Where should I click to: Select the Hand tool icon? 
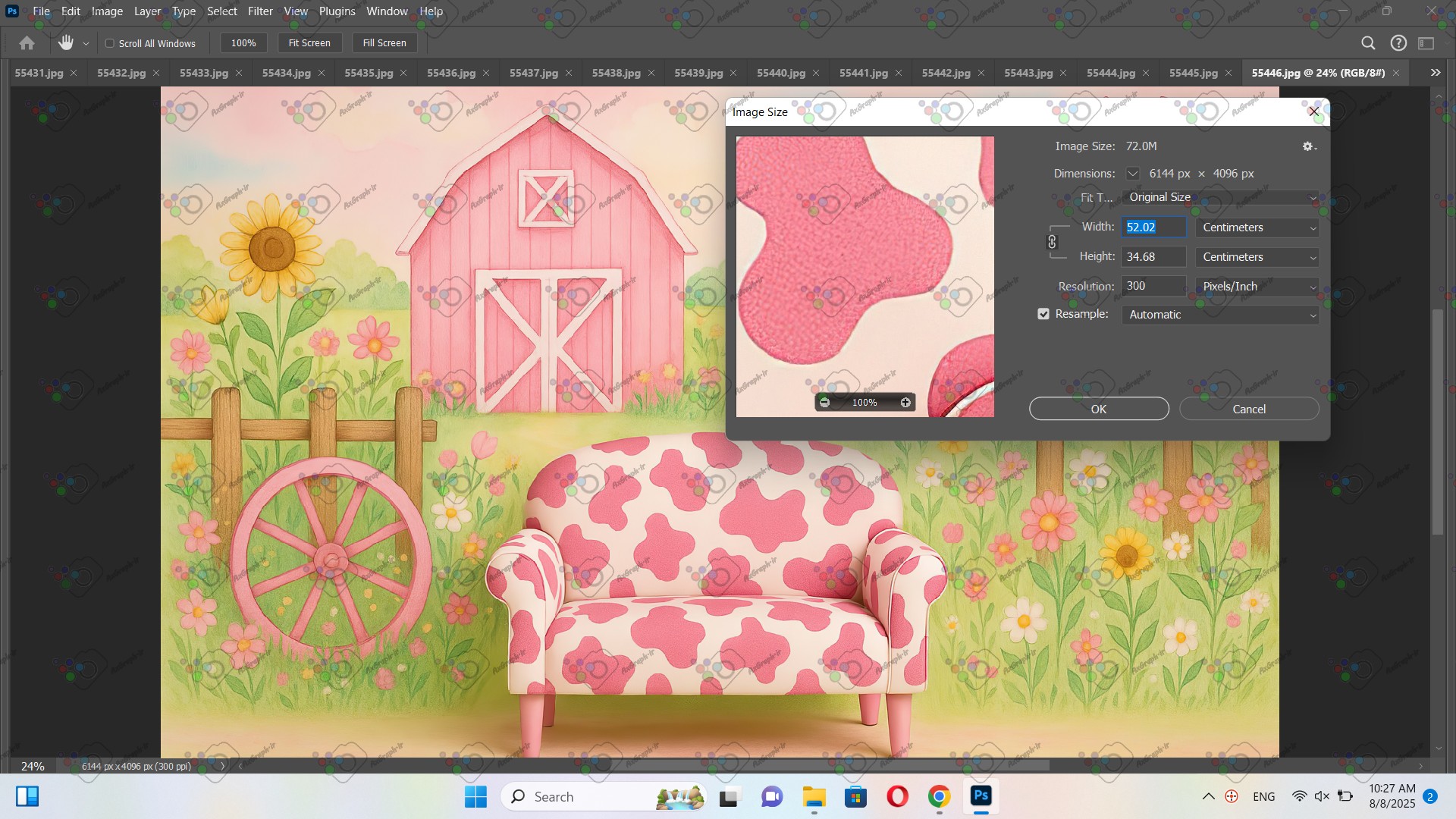[x=66, y=43]
